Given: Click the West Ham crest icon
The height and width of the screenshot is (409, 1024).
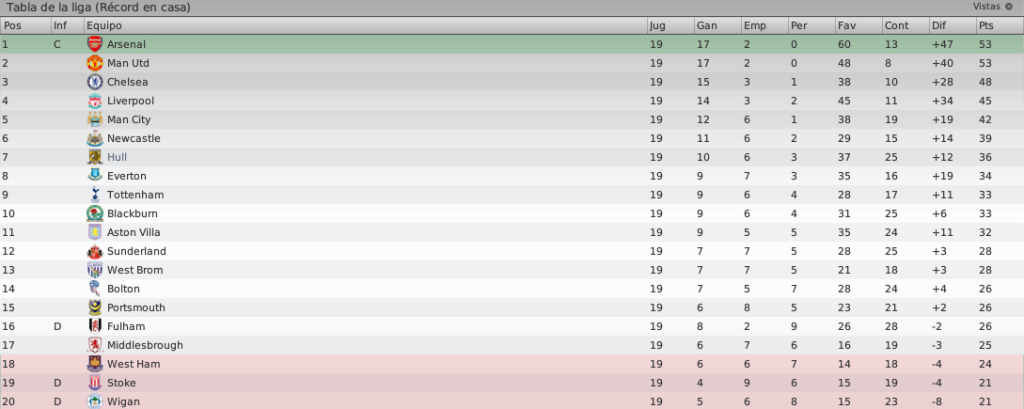Looking at the screenshot, I should [x=95, y=364].
